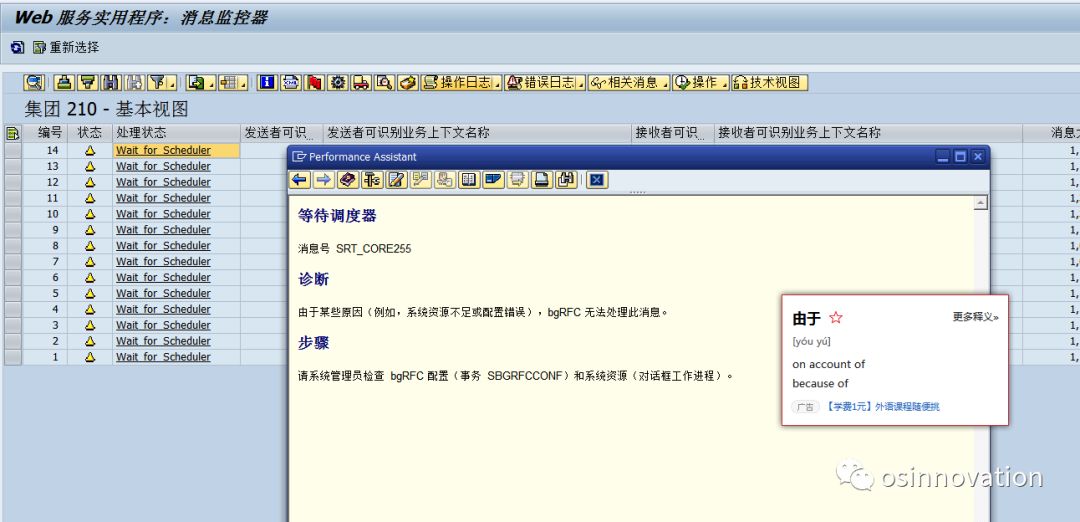Open dropdown arrow next to the layout icon
Image resolution: width=1080 pixels, height=522 pixels.
click(x=243, y=83)
